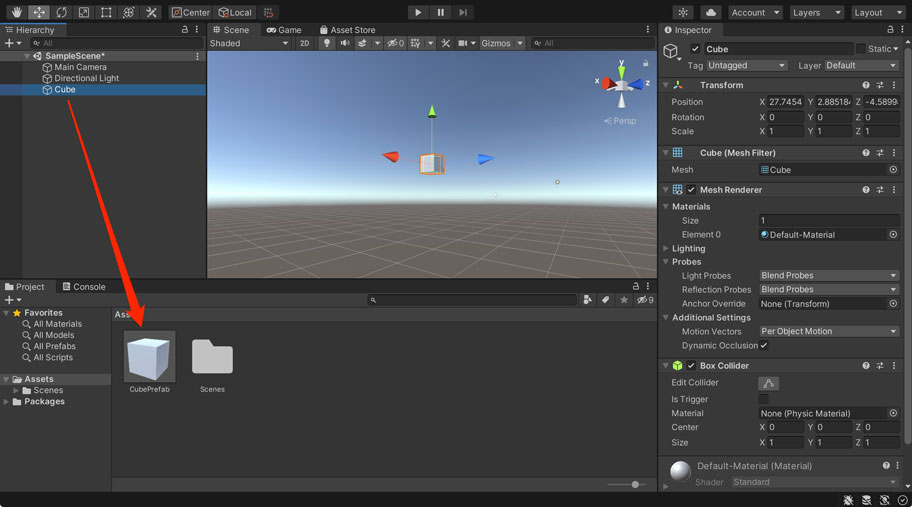Toggle Local handle rotation
Image resolution: width=912 pixels, height=507 pixels.
(x=235, y=12)
